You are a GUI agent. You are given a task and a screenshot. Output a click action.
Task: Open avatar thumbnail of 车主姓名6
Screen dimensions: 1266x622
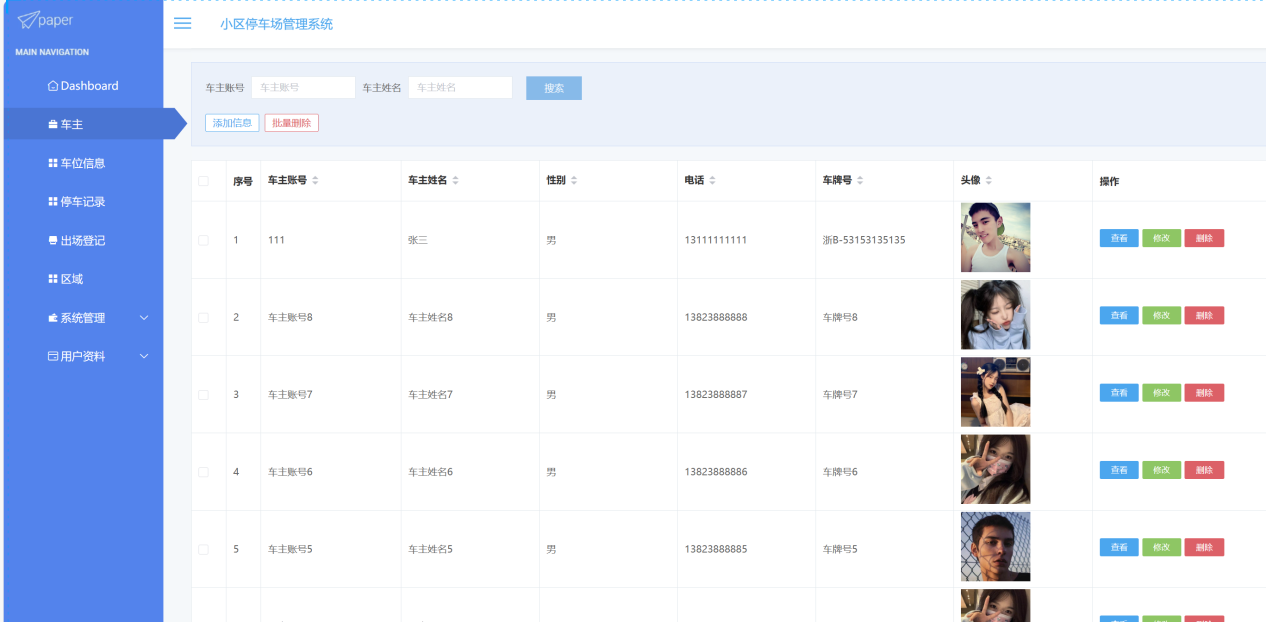pos(995,469)
